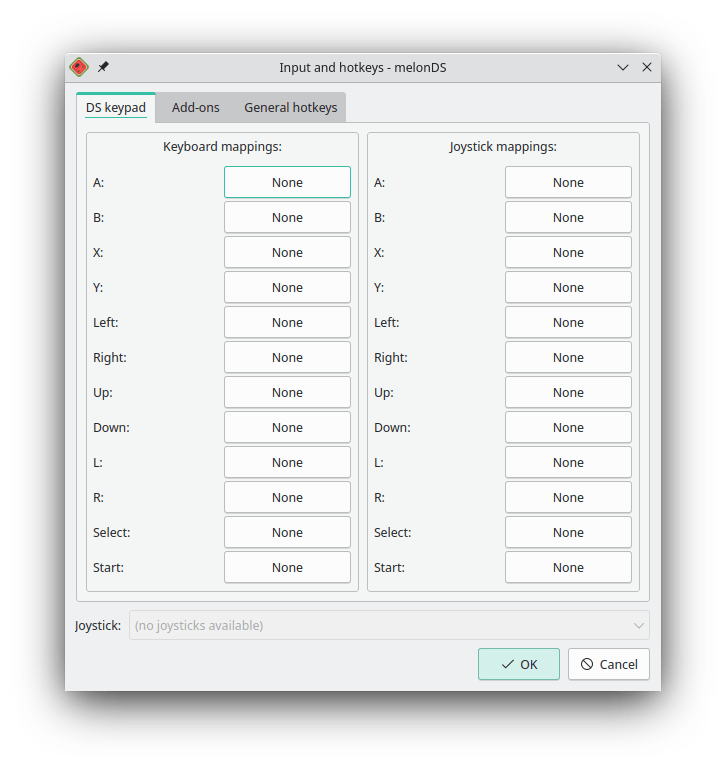Image resolution: width=726 pixels, height=768 pixels.
Task: Set joystick mapping for Down
Action: coord(568,428)
